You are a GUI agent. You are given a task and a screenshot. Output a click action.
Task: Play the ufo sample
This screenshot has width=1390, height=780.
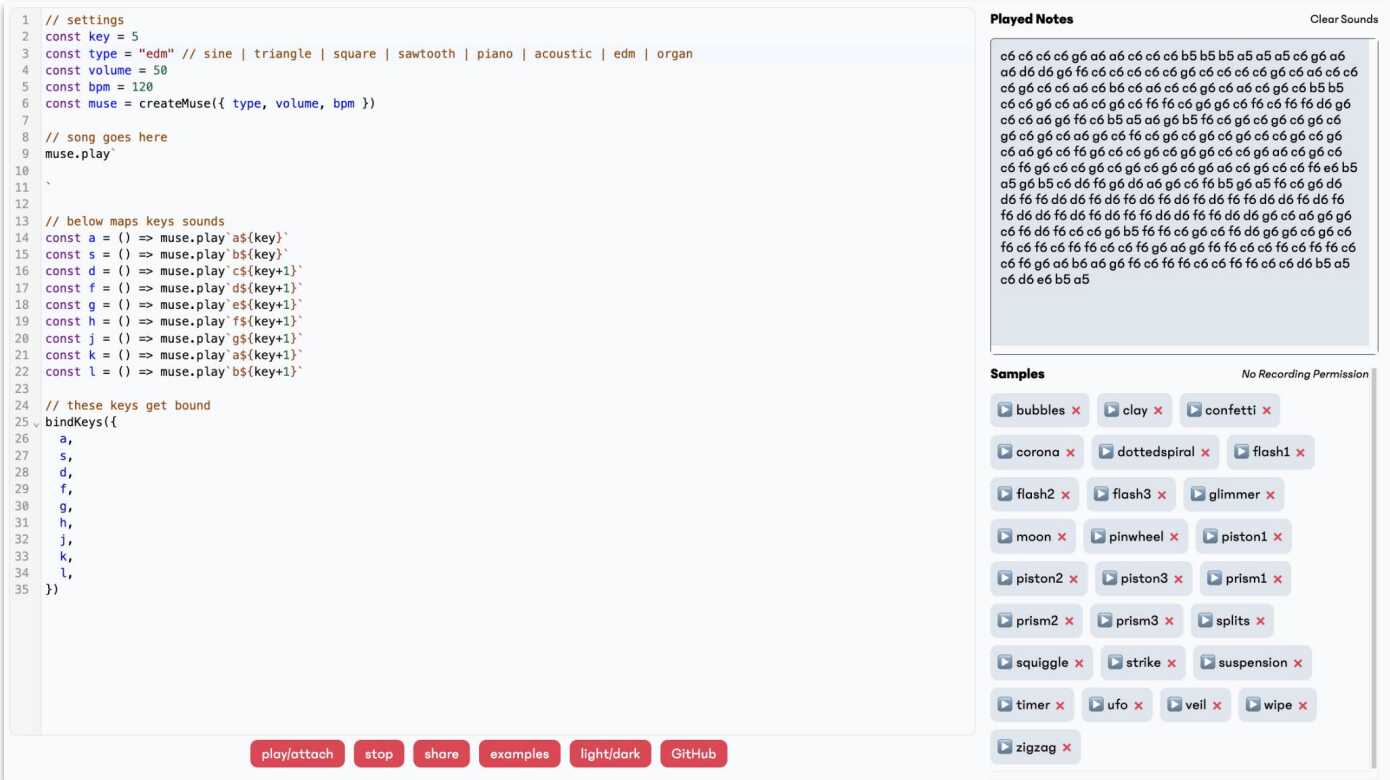1096,705
